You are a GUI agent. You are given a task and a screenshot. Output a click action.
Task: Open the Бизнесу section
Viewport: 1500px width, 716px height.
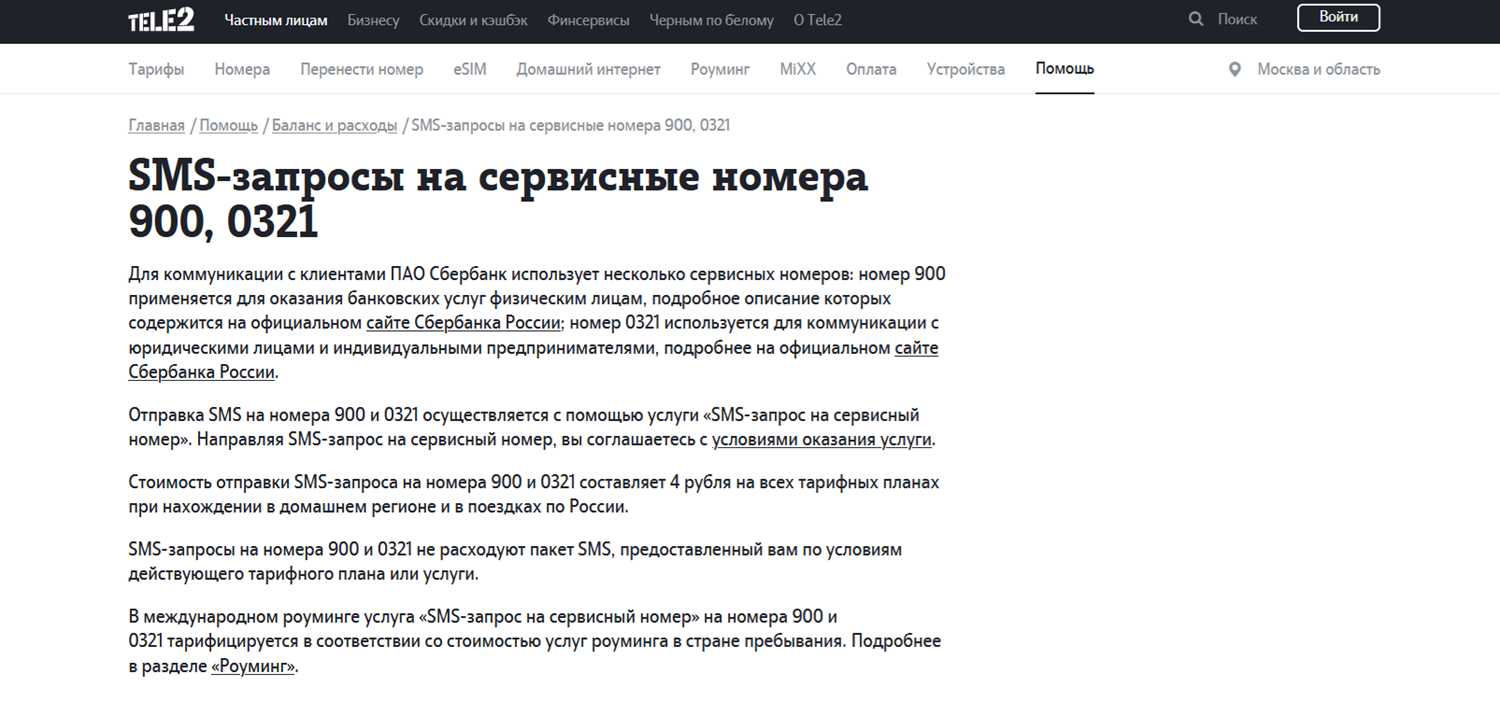click(x=374, y=20)
